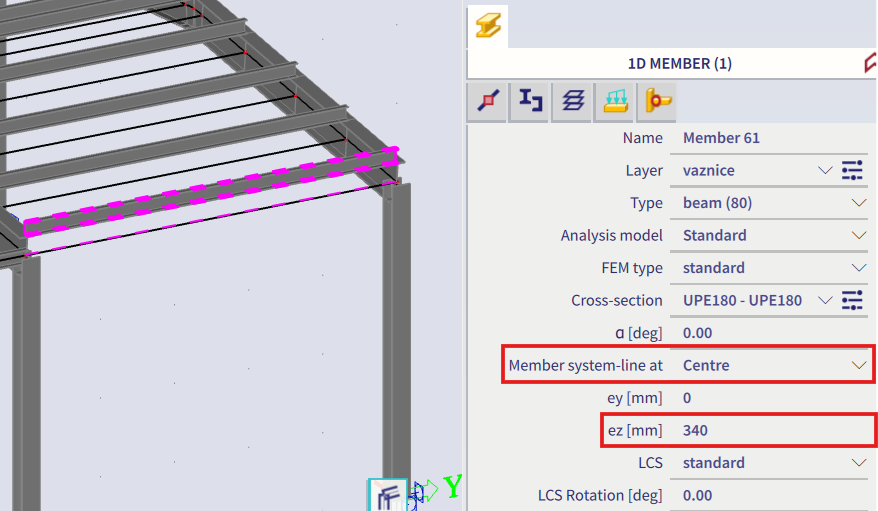Open the hinge/support properties icon

coord(656,101)
